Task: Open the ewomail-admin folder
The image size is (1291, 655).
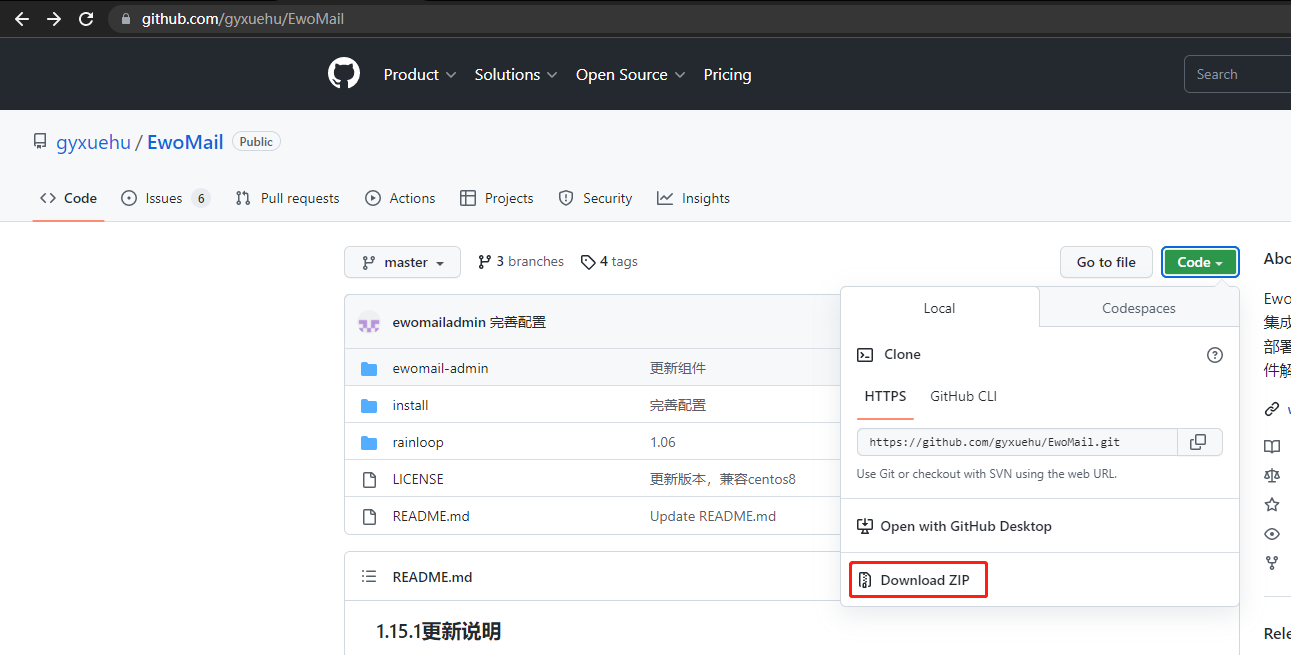Action: click(441, 369)
